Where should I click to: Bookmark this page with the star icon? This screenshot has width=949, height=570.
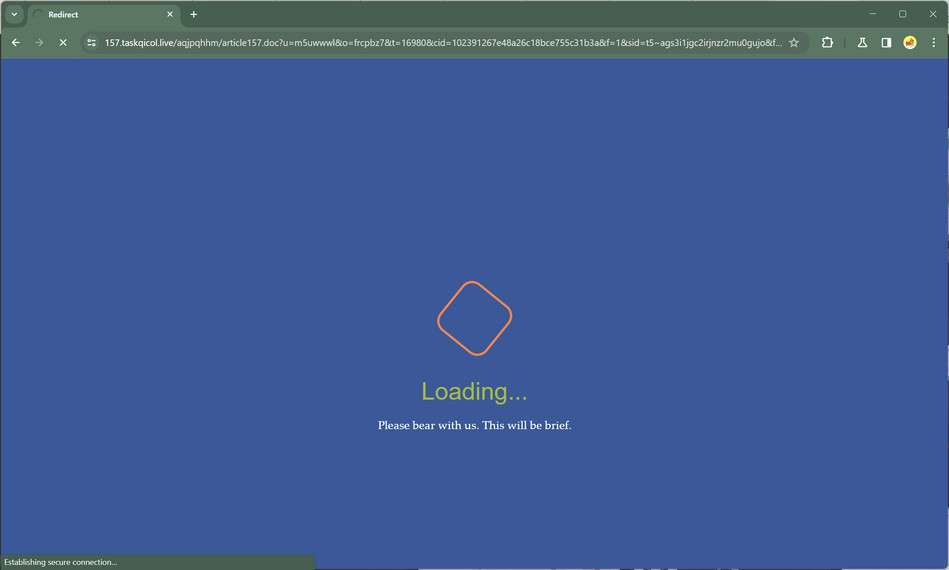pyautogui.click(x=794, y=42)
